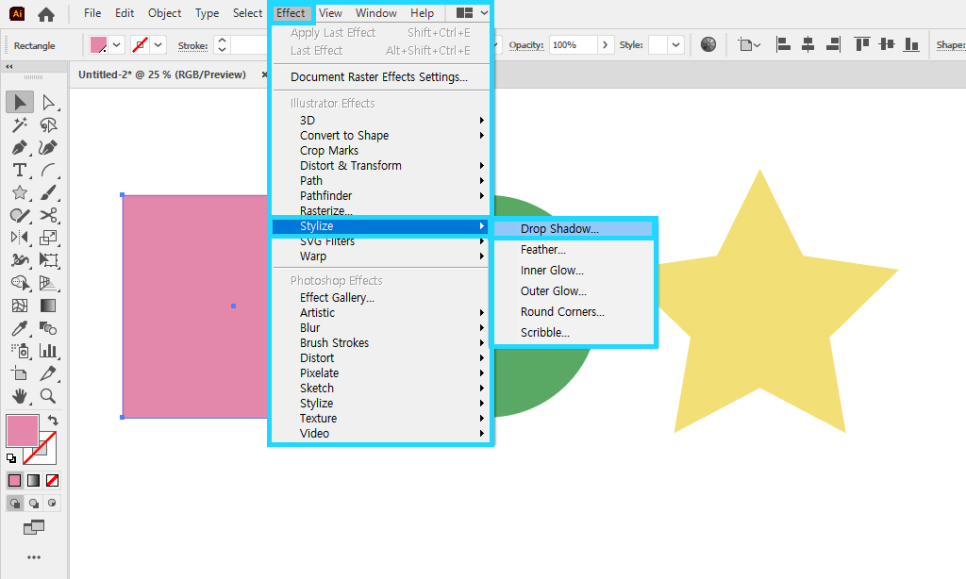The width and height of the screenshot is (966, 579).
Task: Select the Shape Builder tool
Action: coord(20,283)
